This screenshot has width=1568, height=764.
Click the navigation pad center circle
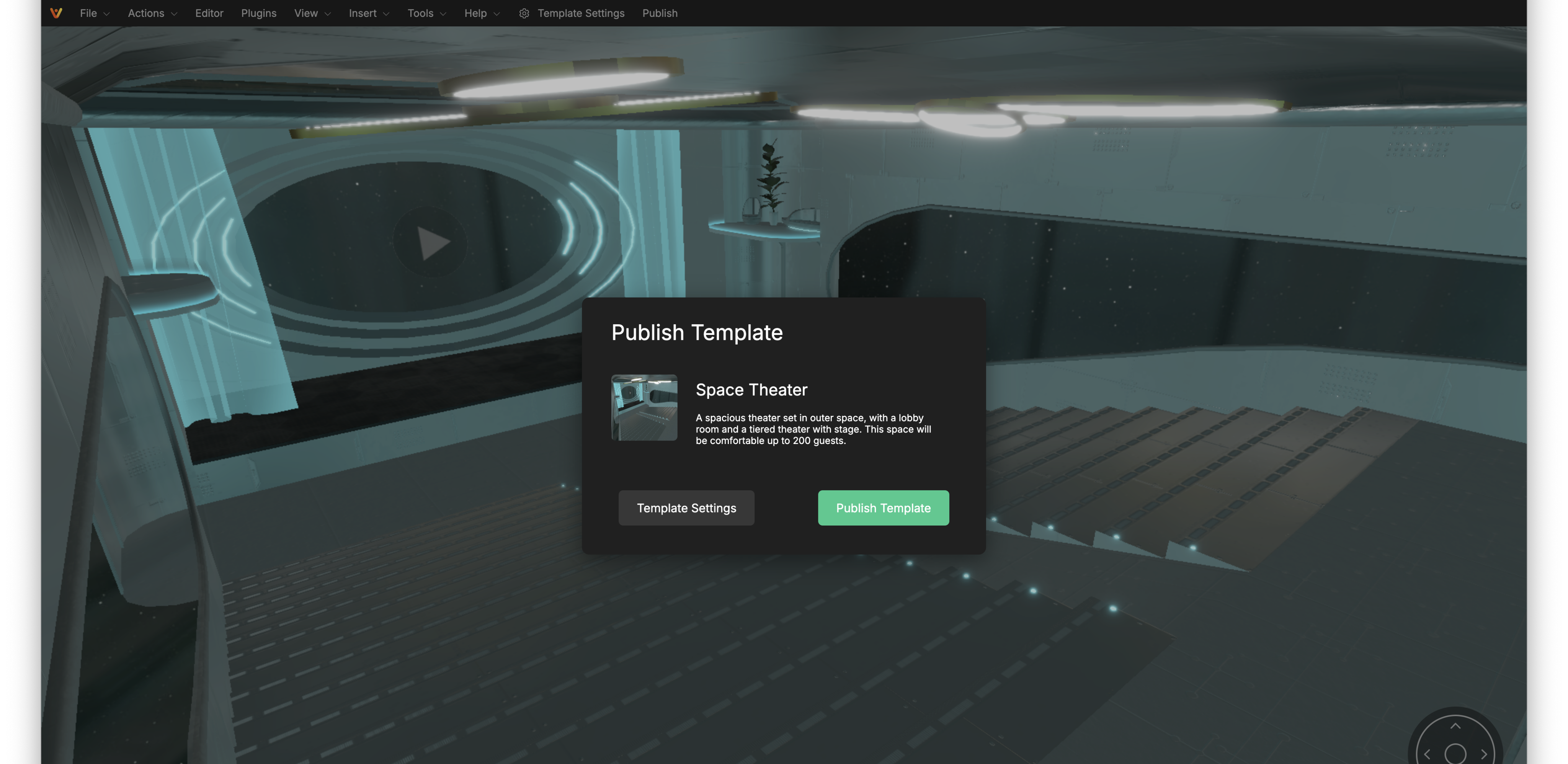point(1455,754)
